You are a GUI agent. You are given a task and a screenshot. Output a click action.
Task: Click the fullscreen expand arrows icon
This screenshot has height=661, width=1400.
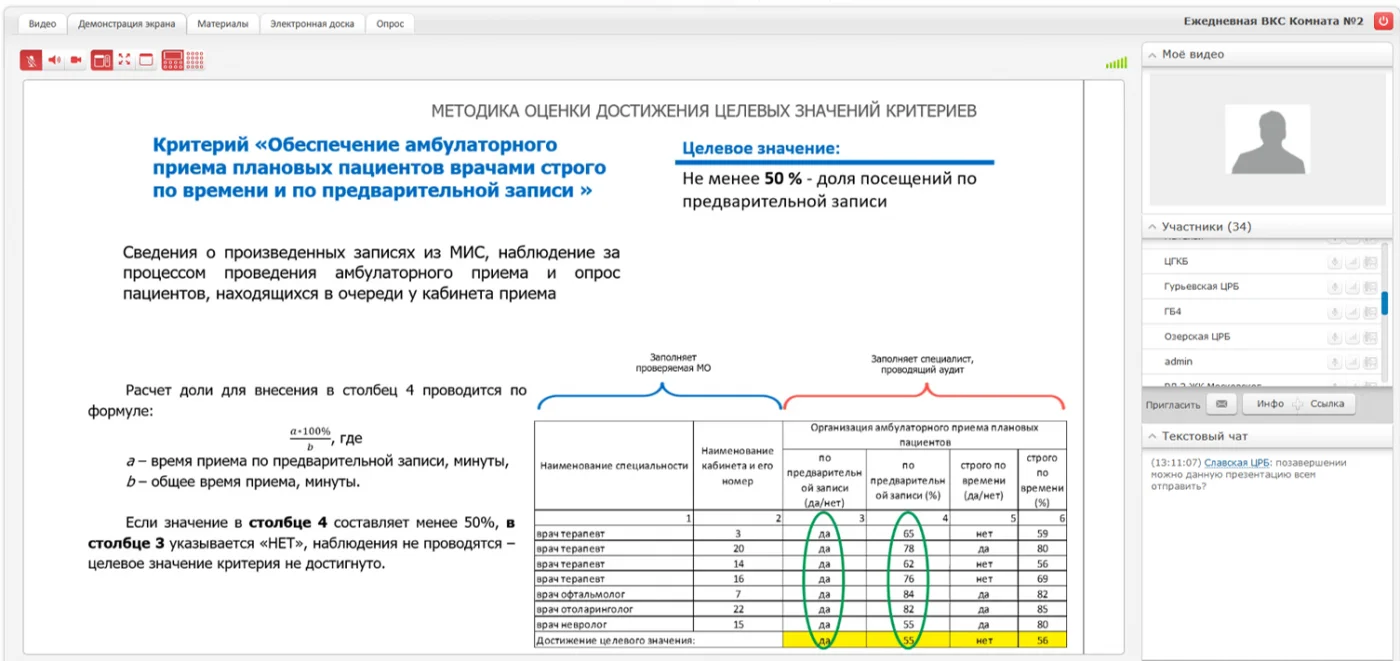[x=124, y=60]
